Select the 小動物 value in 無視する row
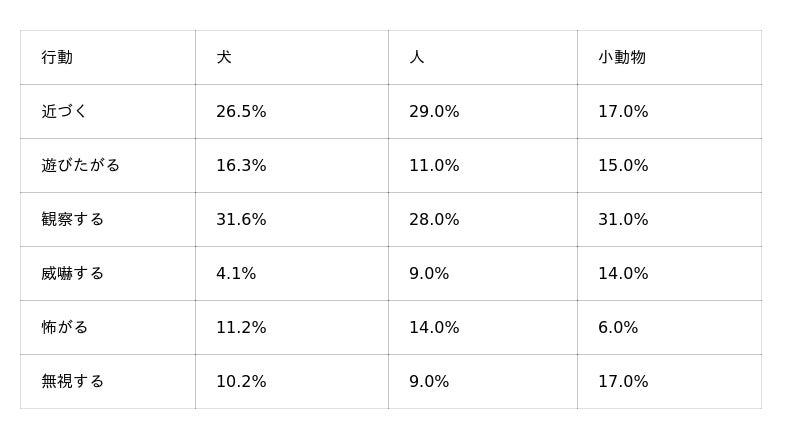 pos(623,382)
